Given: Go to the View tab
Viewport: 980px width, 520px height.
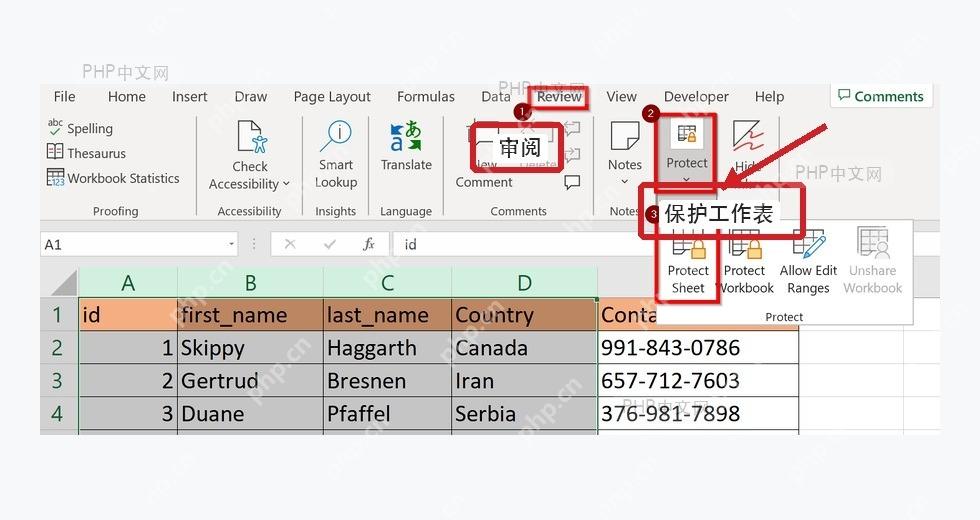Looking at the screenshot, I should [621, 97].
